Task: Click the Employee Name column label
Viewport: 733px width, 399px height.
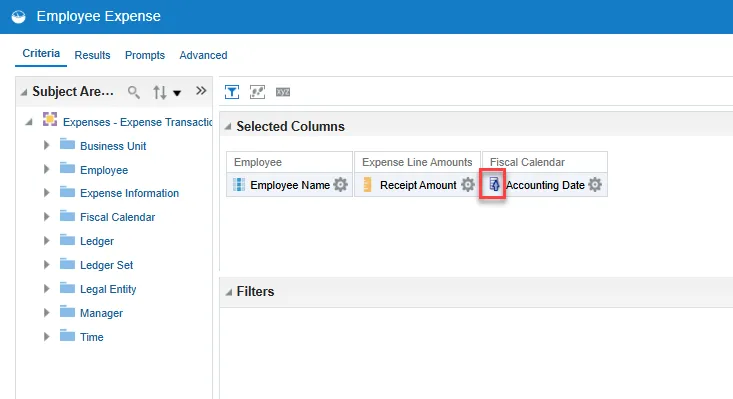Action: [290, 185]
